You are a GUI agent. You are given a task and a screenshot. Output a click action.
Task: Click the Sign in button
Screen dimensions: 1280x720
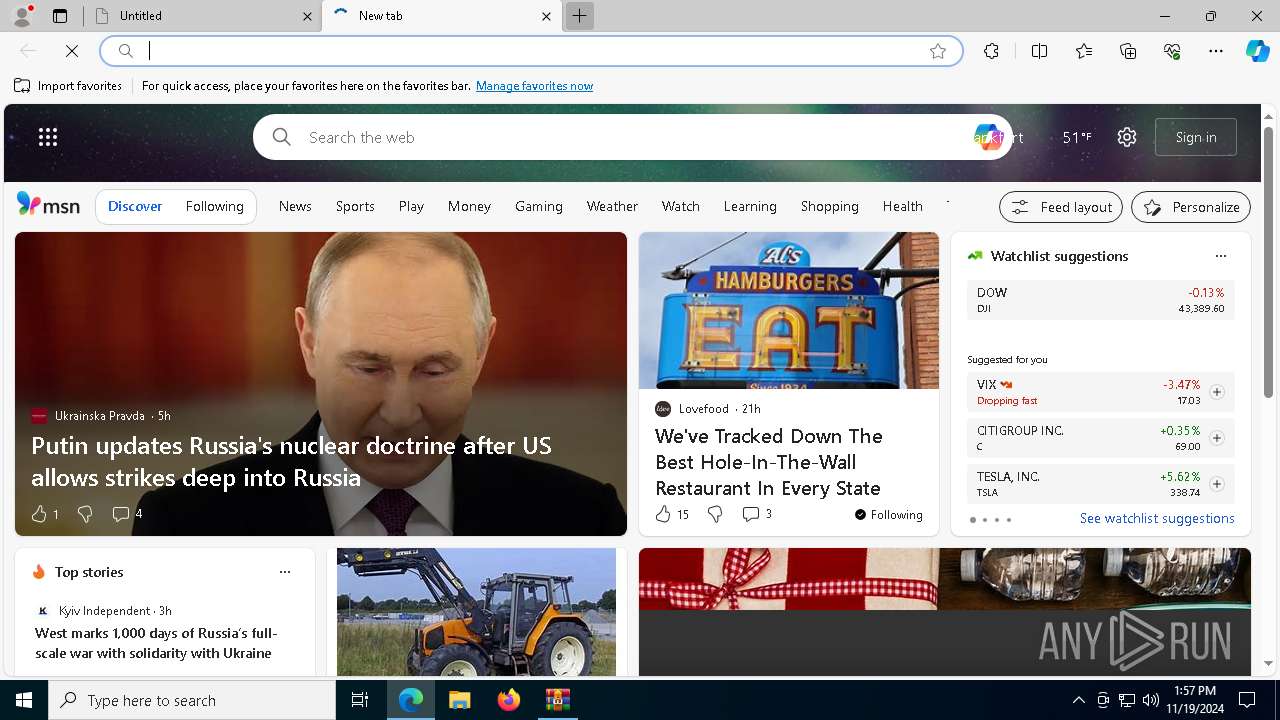tap(1196, 137)
